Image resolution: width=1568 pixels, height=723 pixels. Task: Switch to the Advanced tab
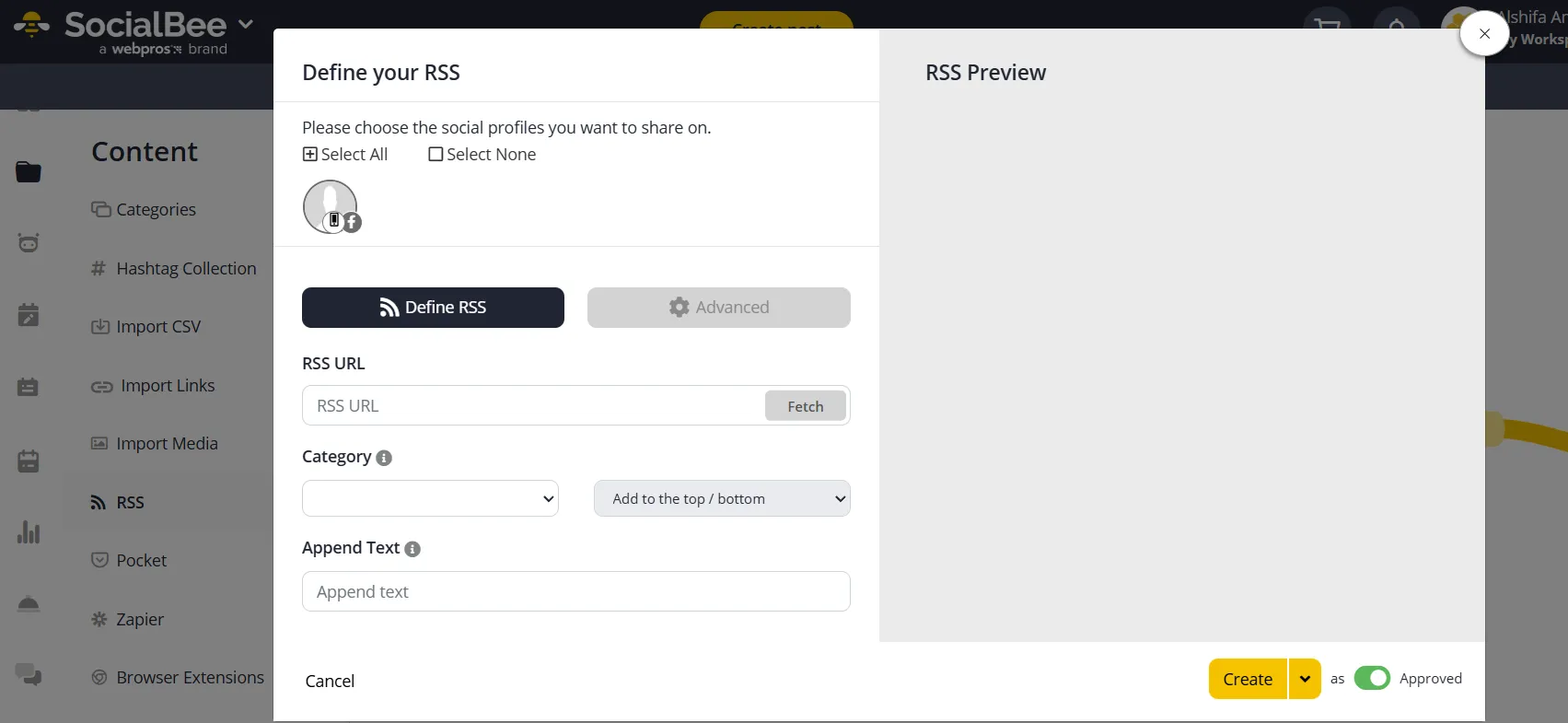[x=718, y=308]
